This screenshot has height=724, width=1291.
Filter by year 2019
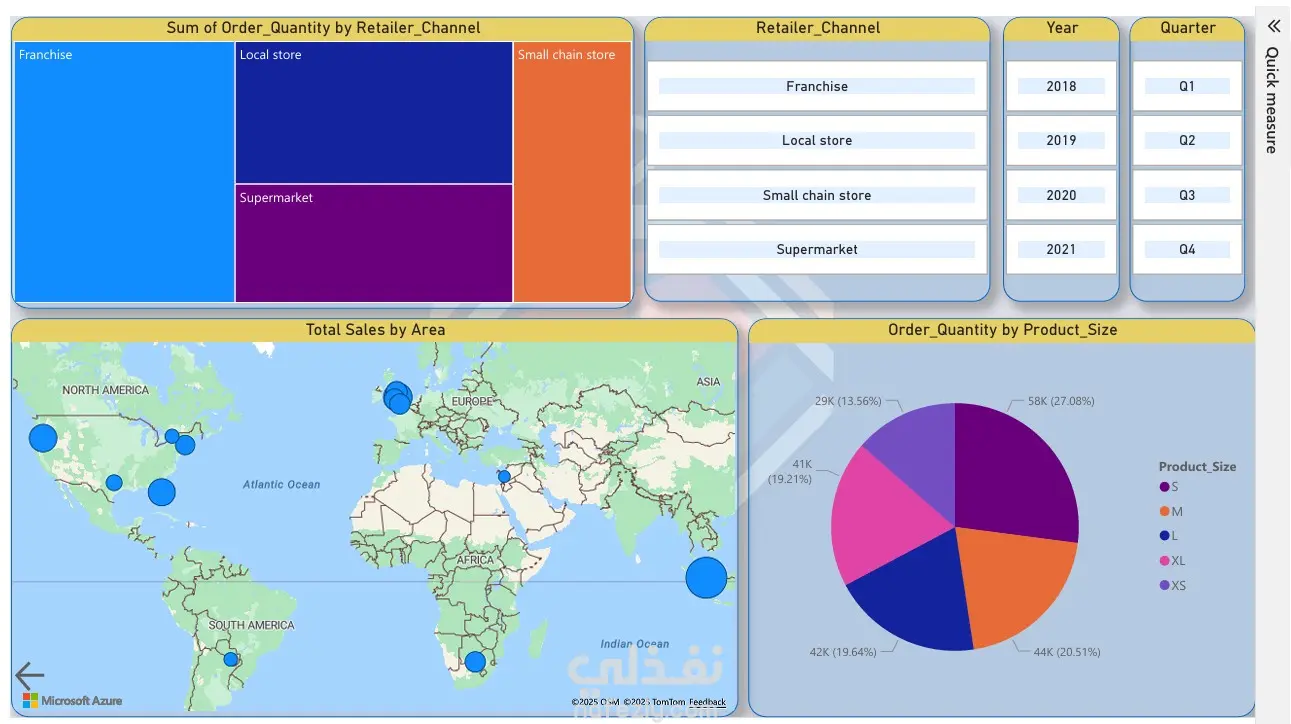pos(1061,140)
